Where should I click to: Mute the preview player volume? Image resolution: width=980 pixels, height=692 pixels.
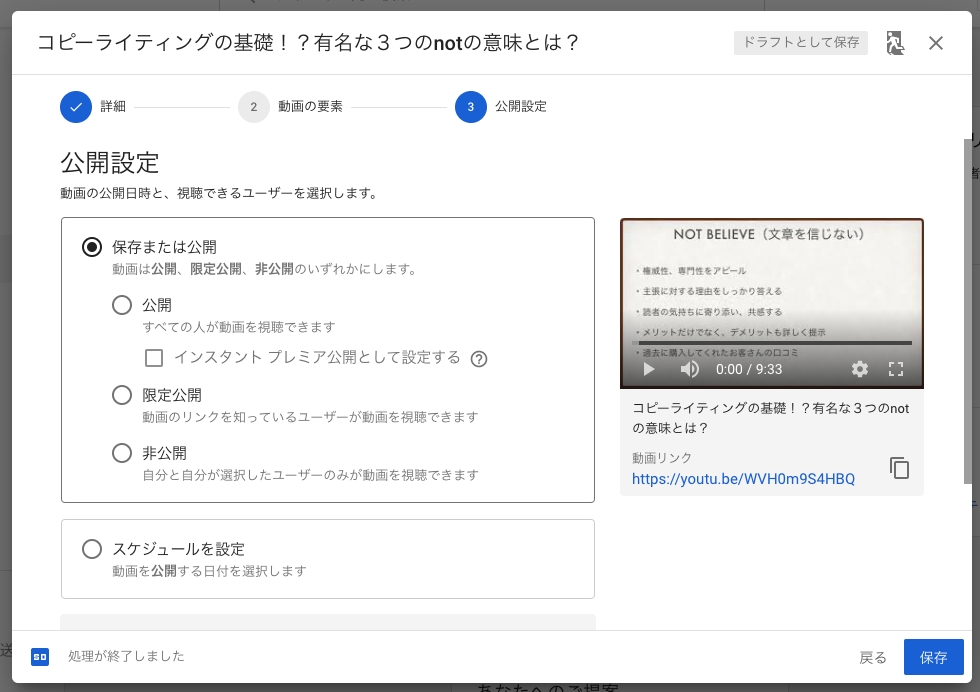[x=688, y=369]
